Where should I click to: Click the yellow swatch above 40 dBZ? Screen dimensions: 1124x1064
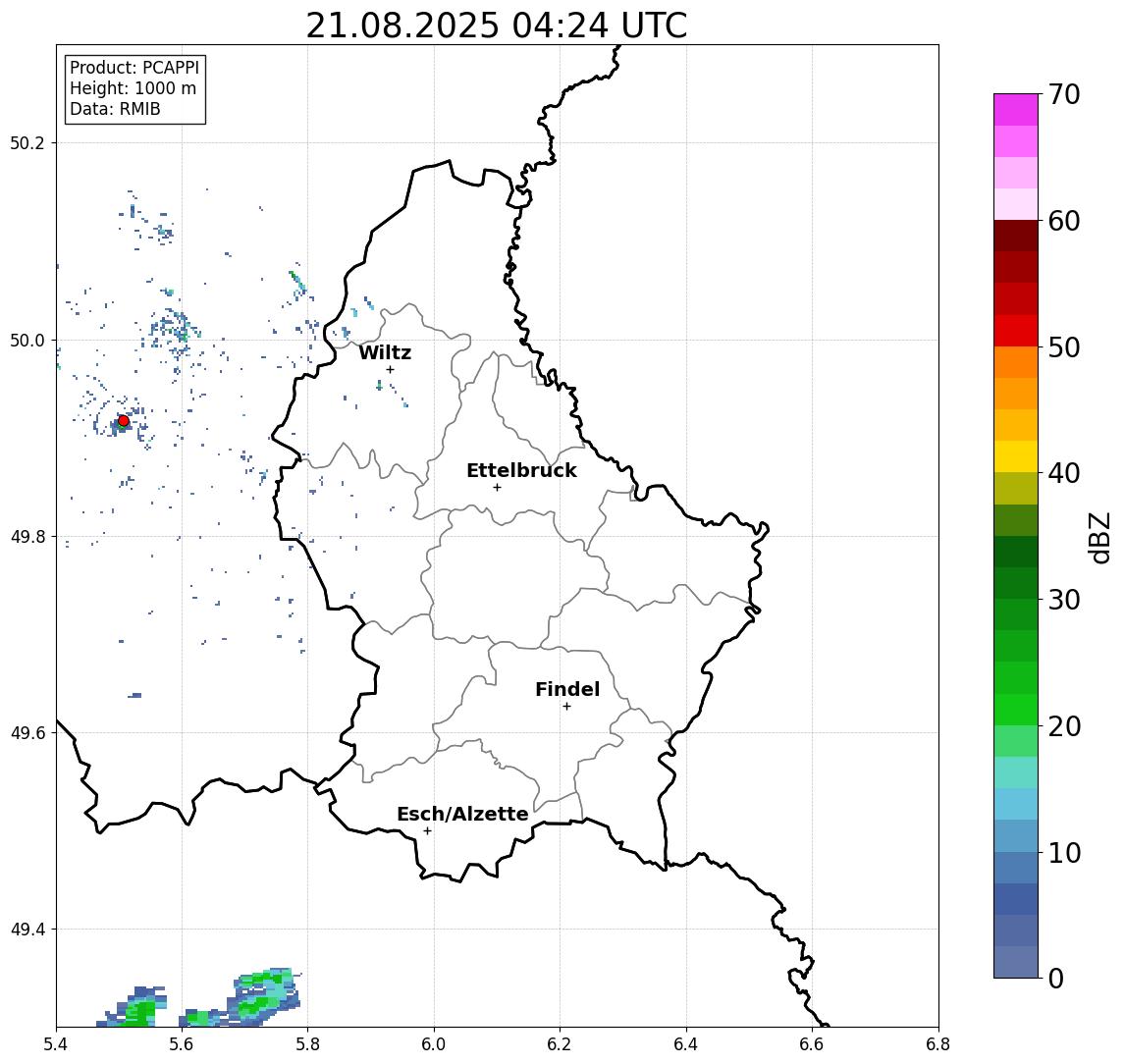(1016, 456)
